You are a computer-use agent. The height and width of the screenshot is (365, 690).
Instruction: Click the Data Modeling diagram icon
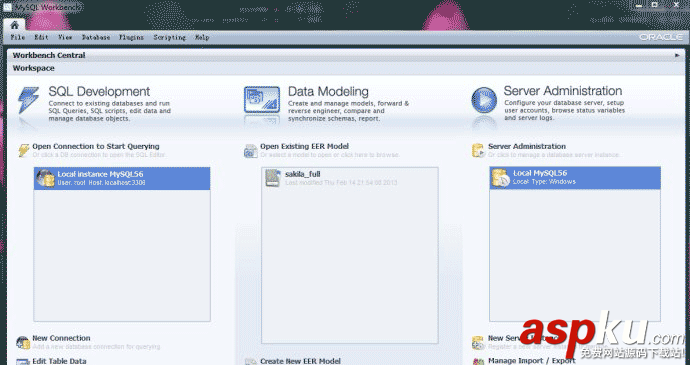click(262, 100)
